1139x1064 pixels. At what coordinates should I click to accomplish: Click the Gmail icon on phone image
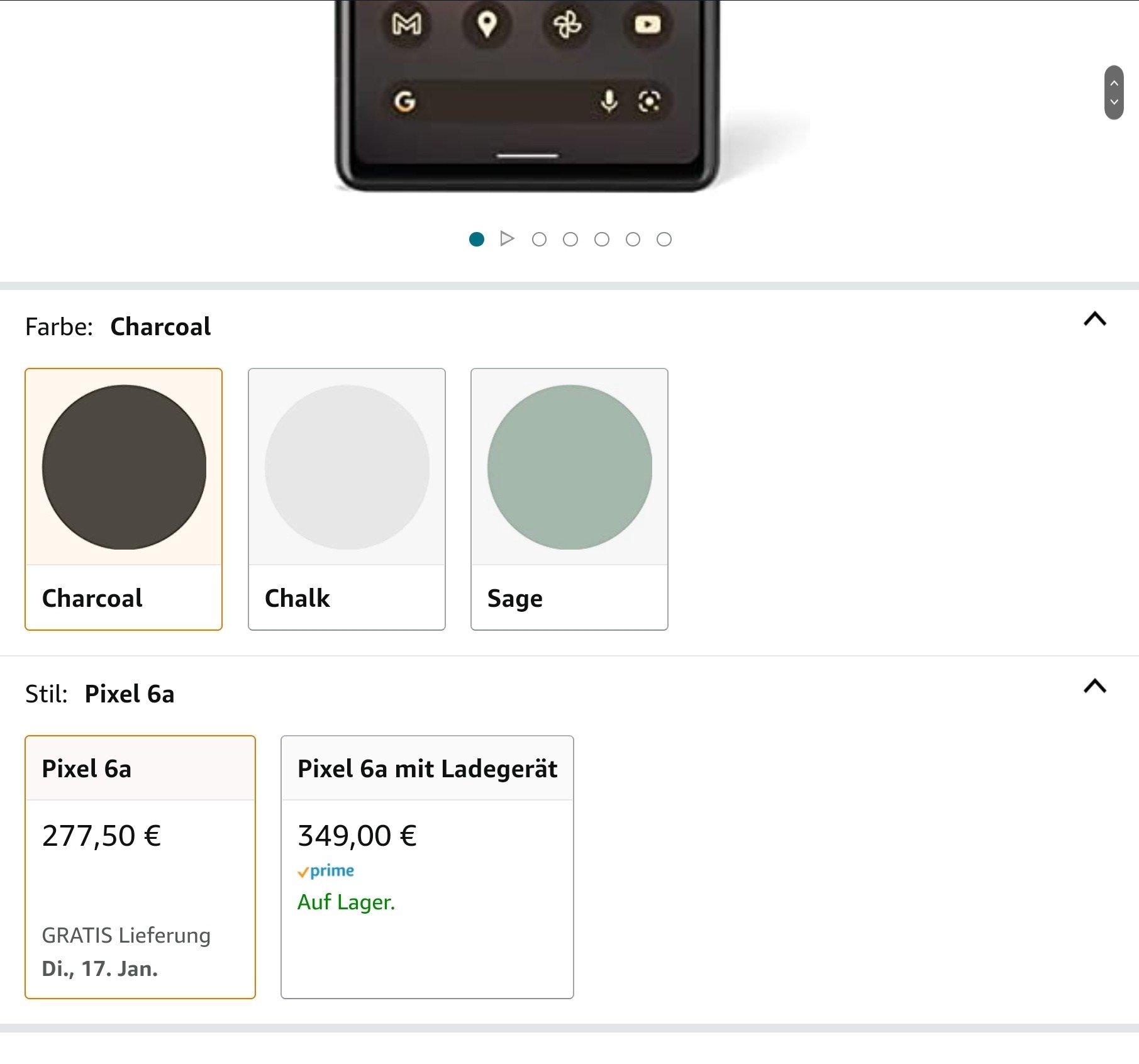point(406,25)
